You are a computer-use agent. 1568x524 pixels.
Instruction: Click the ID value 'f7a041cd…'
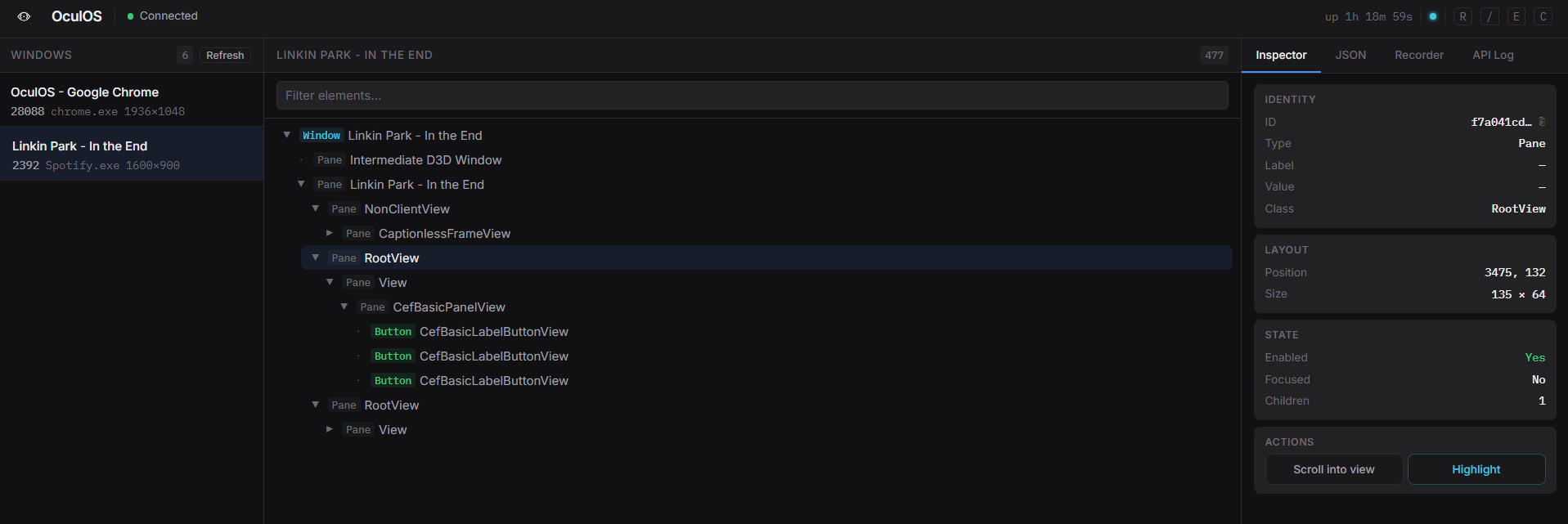[1501, 122]
